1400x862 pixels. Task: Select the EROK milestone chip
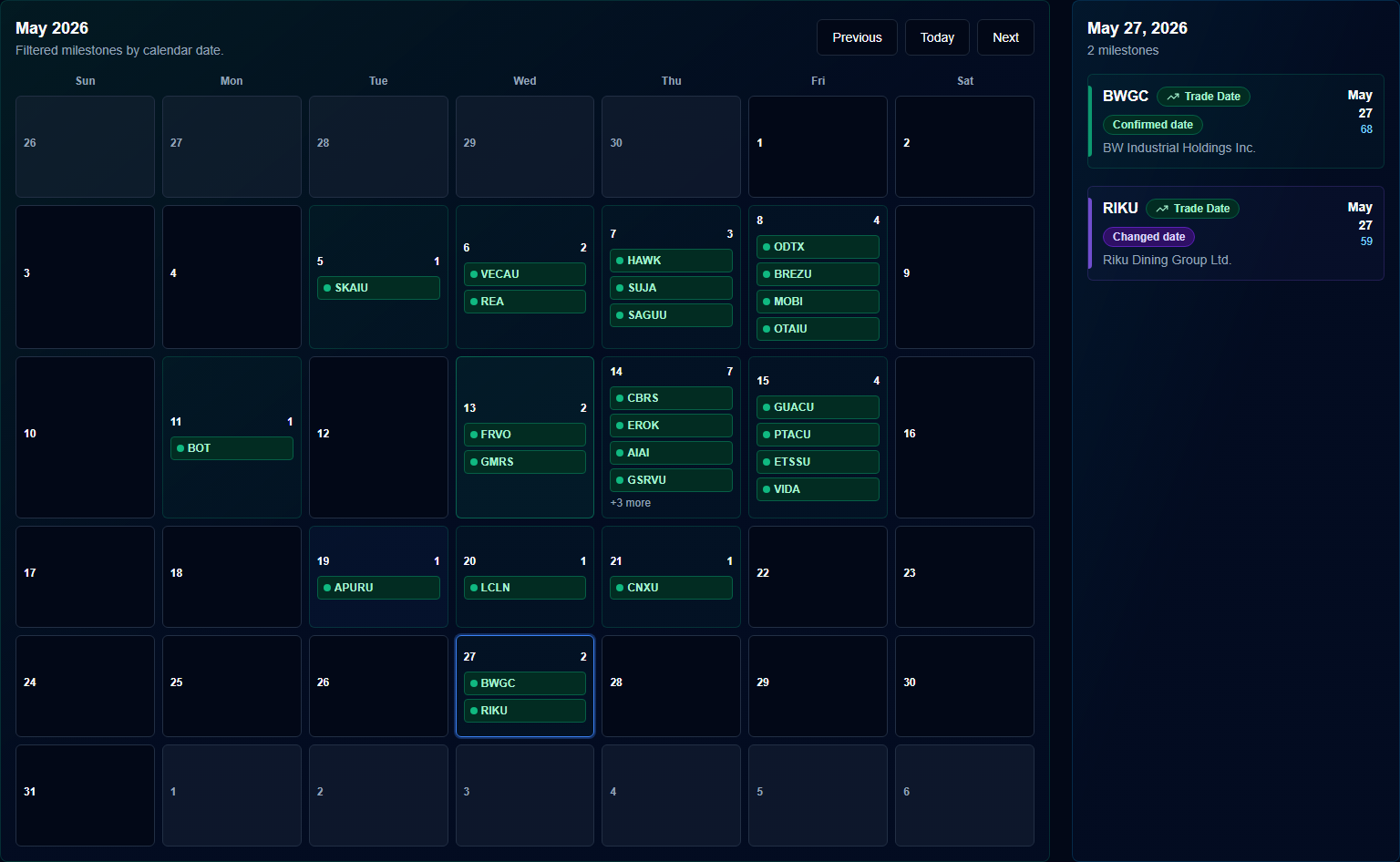pos(671,426)
